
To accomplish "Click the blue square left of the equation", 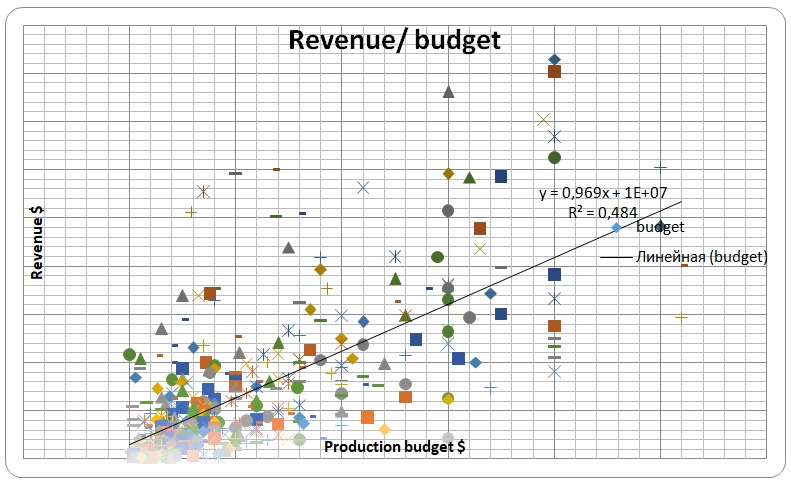I will pyautogui.click(x=501, y=176).
